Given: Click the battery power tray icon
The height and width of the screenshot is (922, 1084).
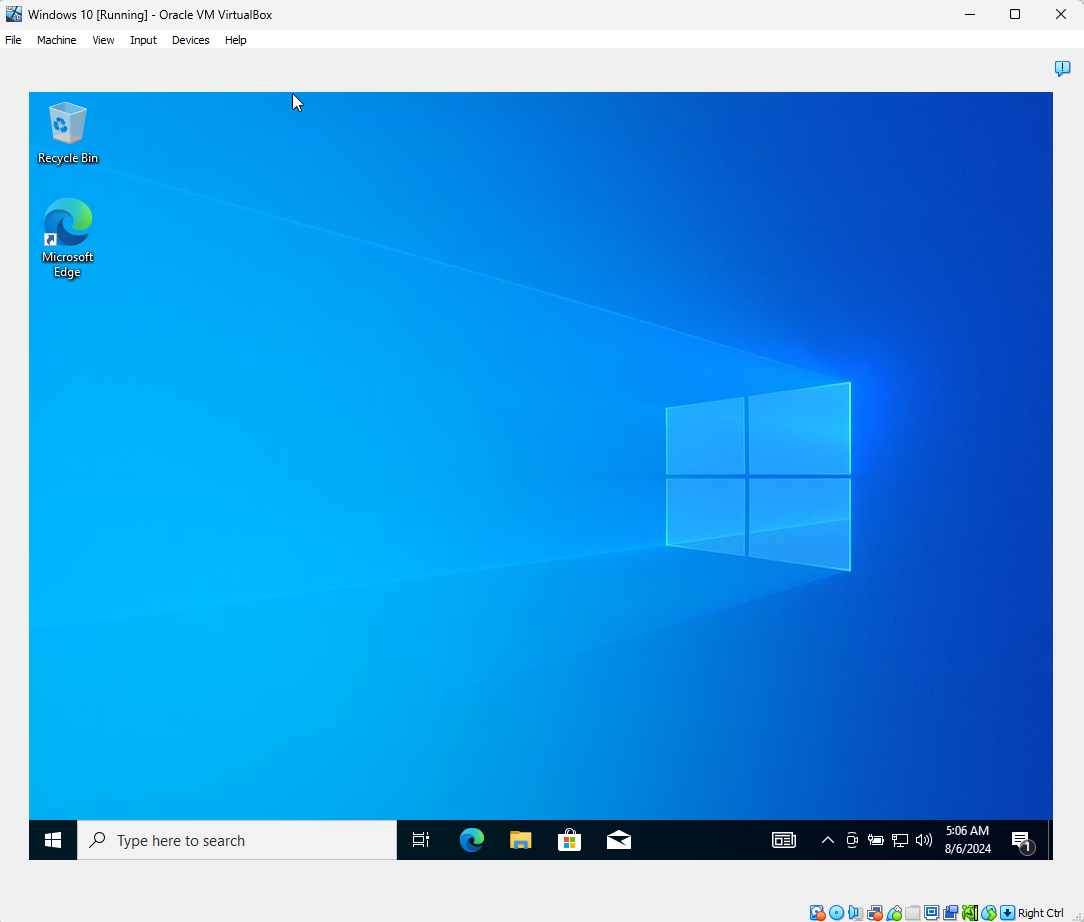Looking at the screenshot, I should (876, 840).
